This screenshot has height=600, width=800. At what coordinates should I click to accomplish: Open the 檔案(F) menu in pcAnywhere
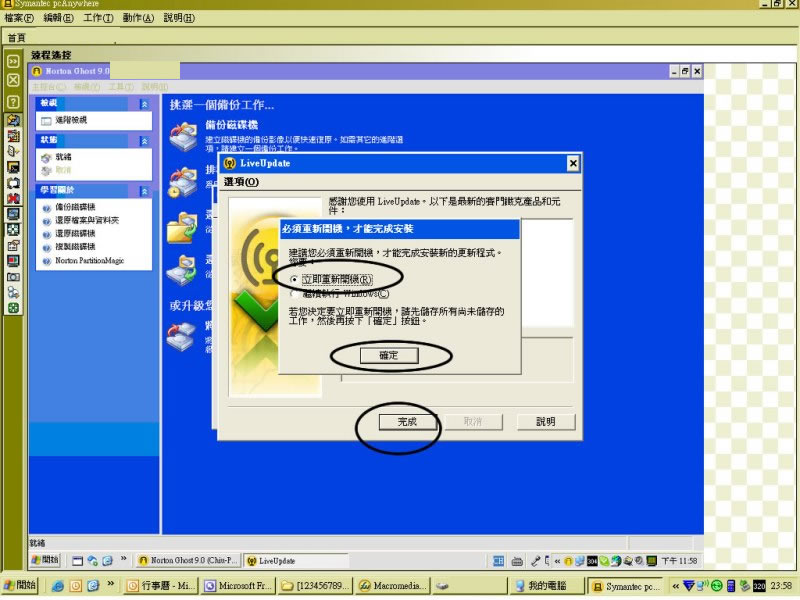point(19,18)
